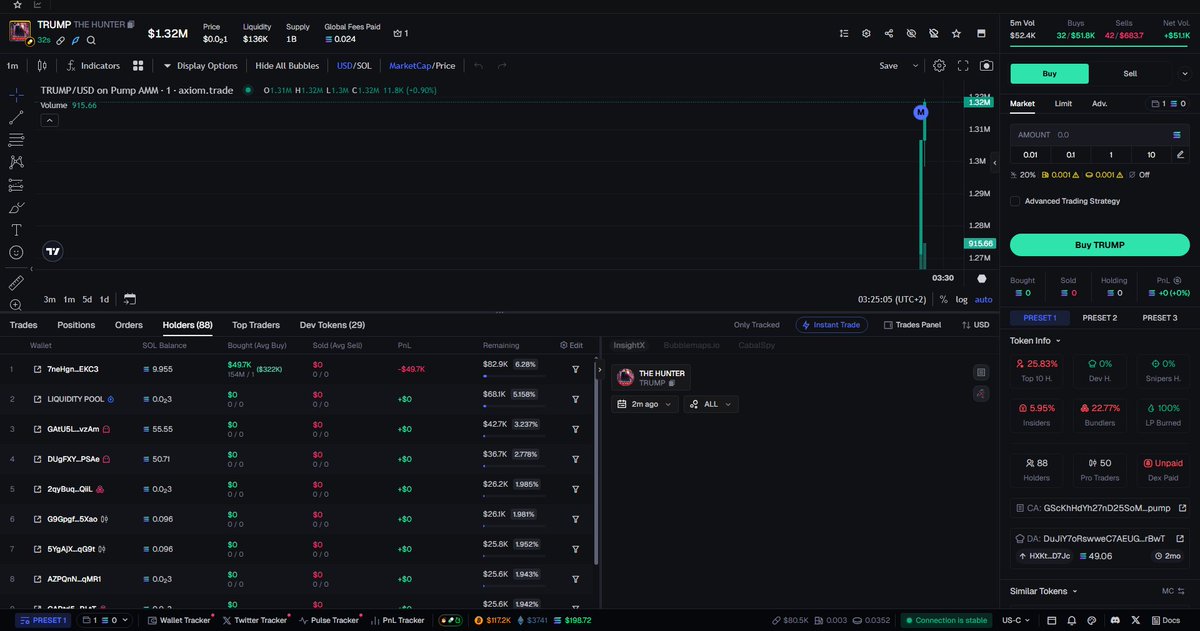Open the Top Traders tab
This screenshot has width=1200, height=631.
(x=256, y=325)
